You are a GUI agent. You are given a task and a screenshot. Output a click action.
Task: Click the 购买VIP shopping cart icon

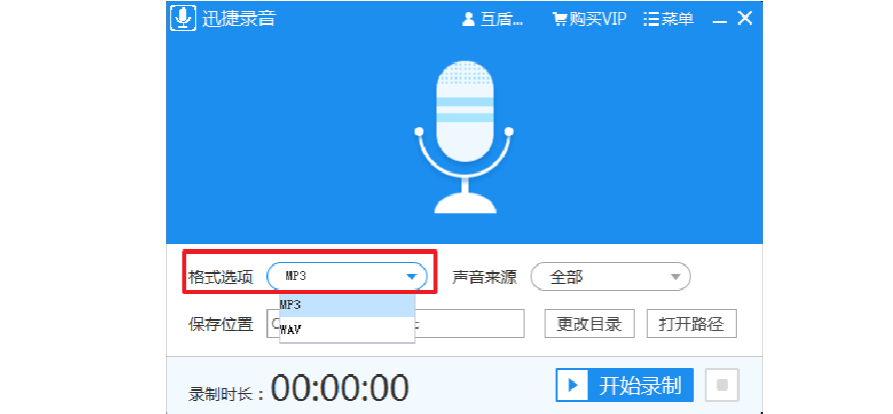click(560, 19)
